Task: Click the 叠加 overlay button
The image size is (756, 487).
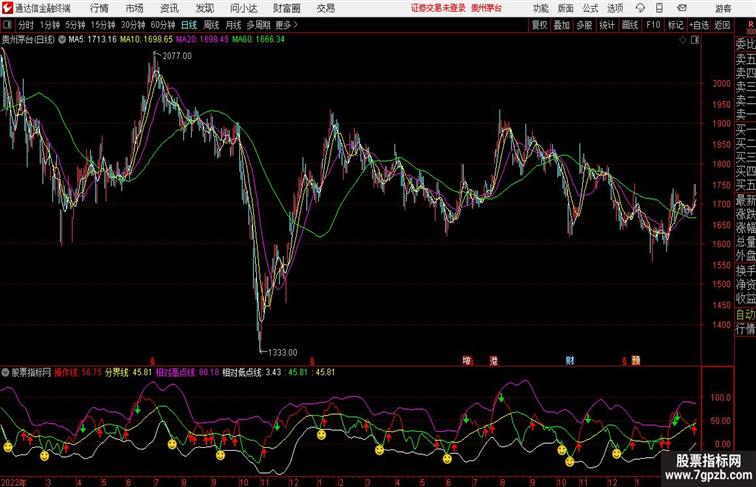Action: coord(561,25)
